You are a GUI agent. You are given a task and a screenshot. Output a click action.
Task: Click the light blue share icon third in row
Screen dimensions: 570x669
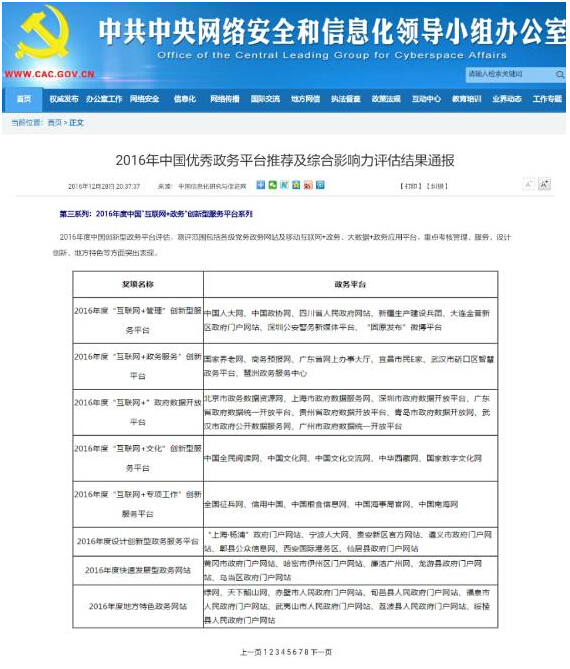coord(285,185)
